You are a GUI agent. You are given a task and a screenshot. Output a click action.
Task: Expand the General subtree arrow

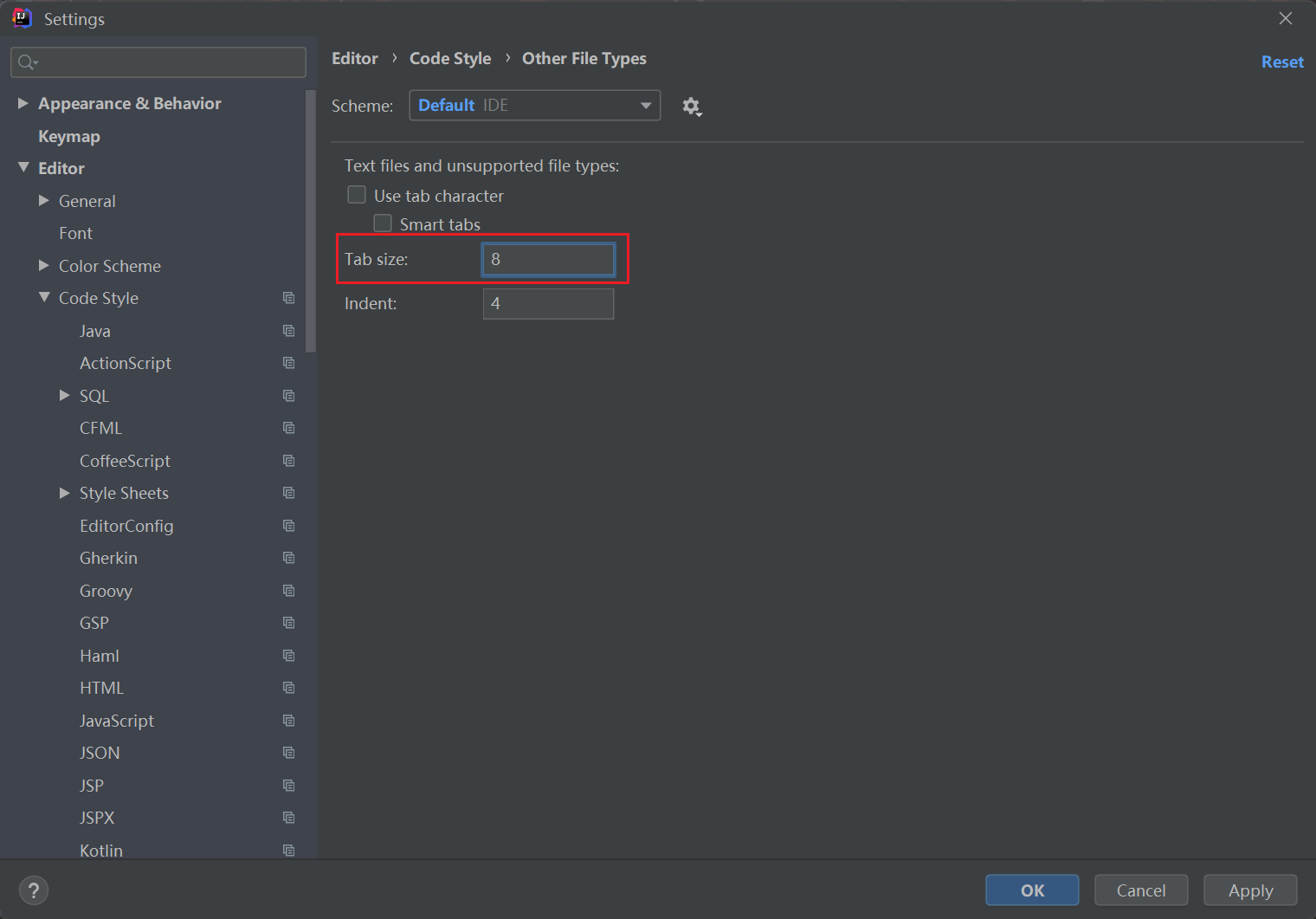44,200
